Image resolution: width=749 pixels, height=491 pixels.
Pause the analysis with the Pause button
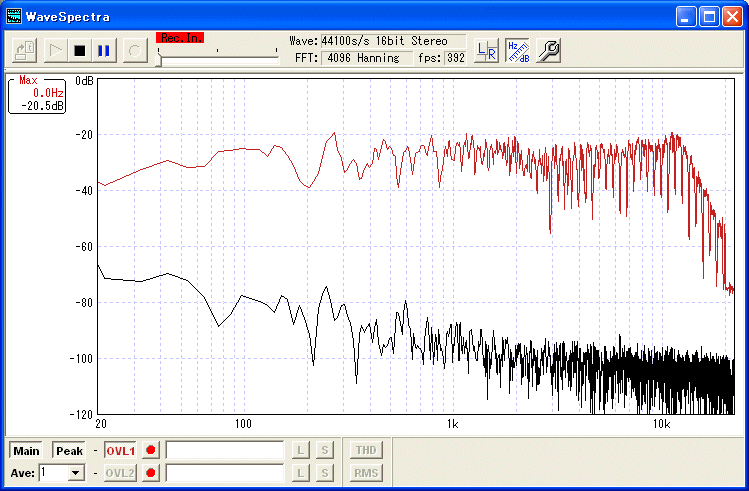(104, 50)
